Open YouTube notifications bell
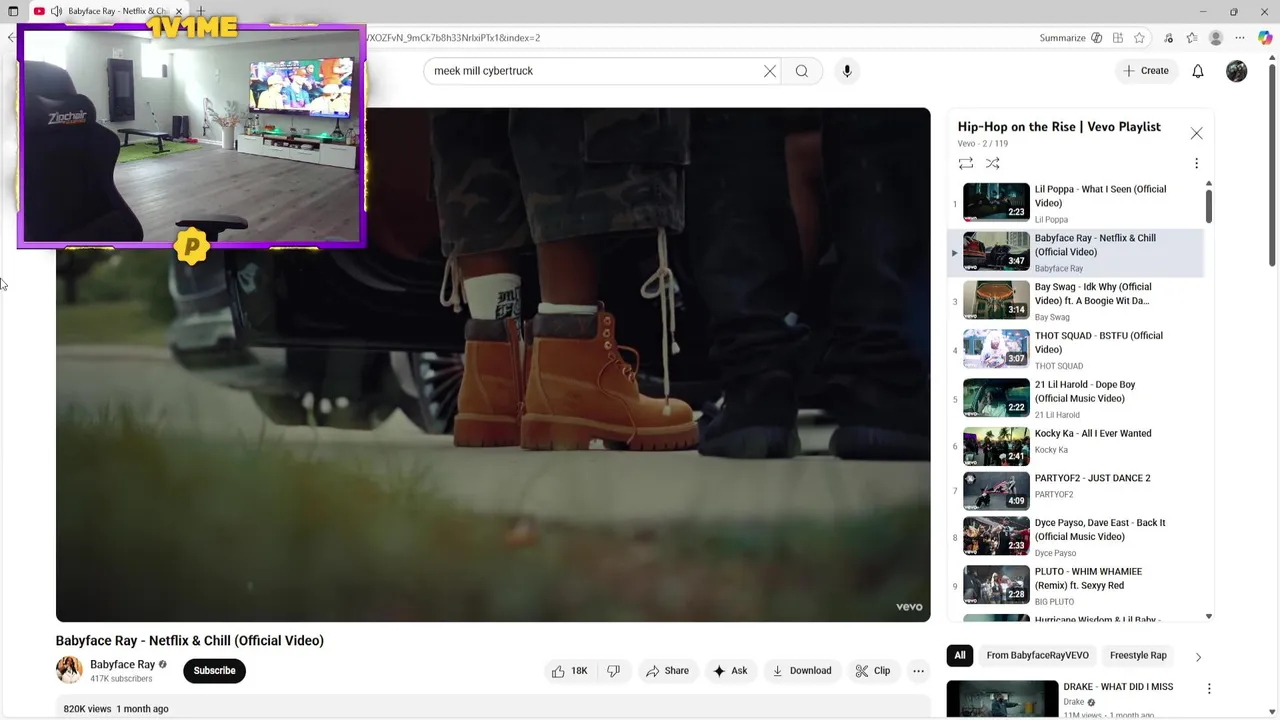 [x=1198, y=71]
